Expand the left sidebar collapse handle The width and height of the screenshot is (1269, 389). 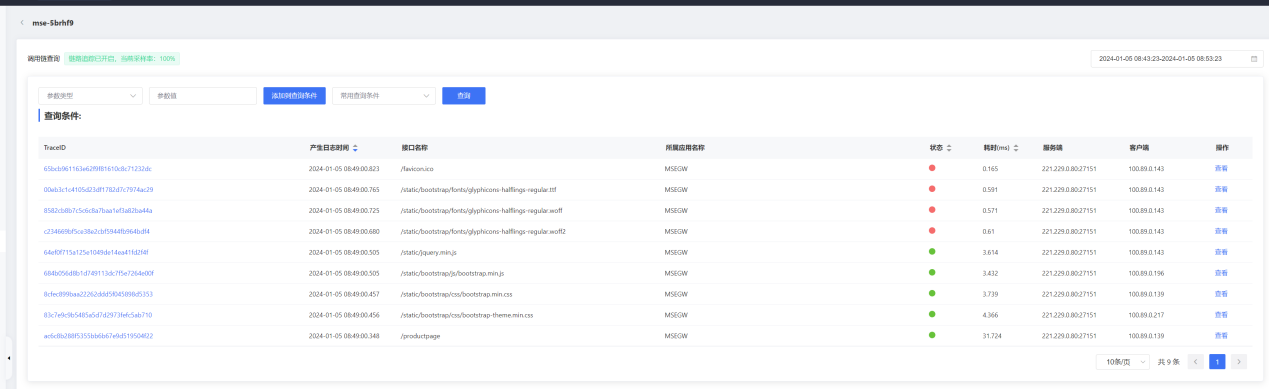point(9,357)
